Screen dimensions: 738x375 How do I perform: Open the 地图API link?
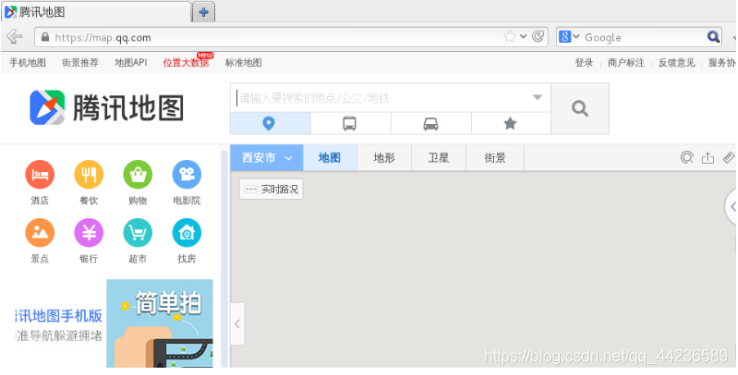pos(131,63)
